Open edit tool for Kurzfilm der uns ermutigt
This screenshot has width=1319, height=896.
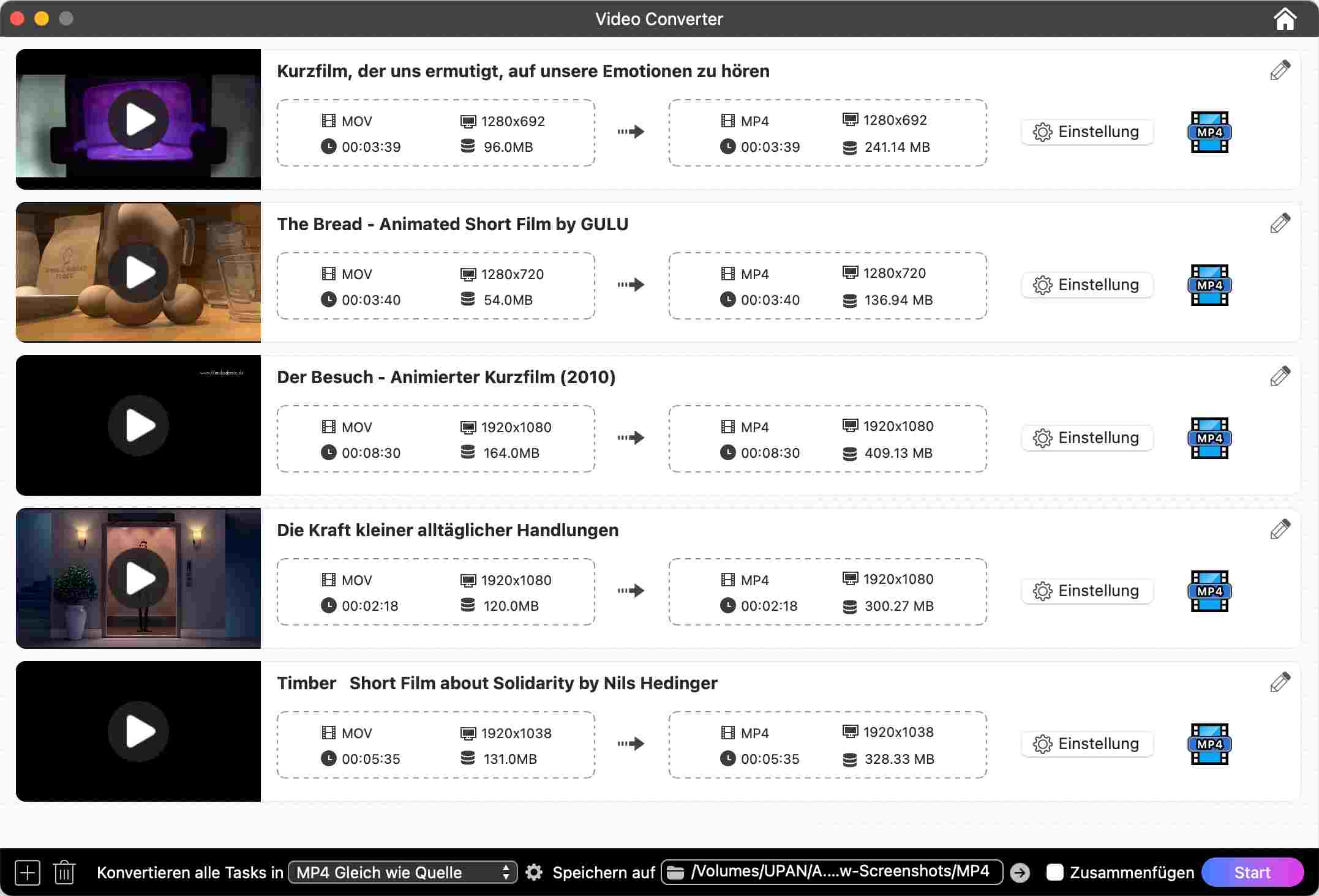pos(1279,70)
